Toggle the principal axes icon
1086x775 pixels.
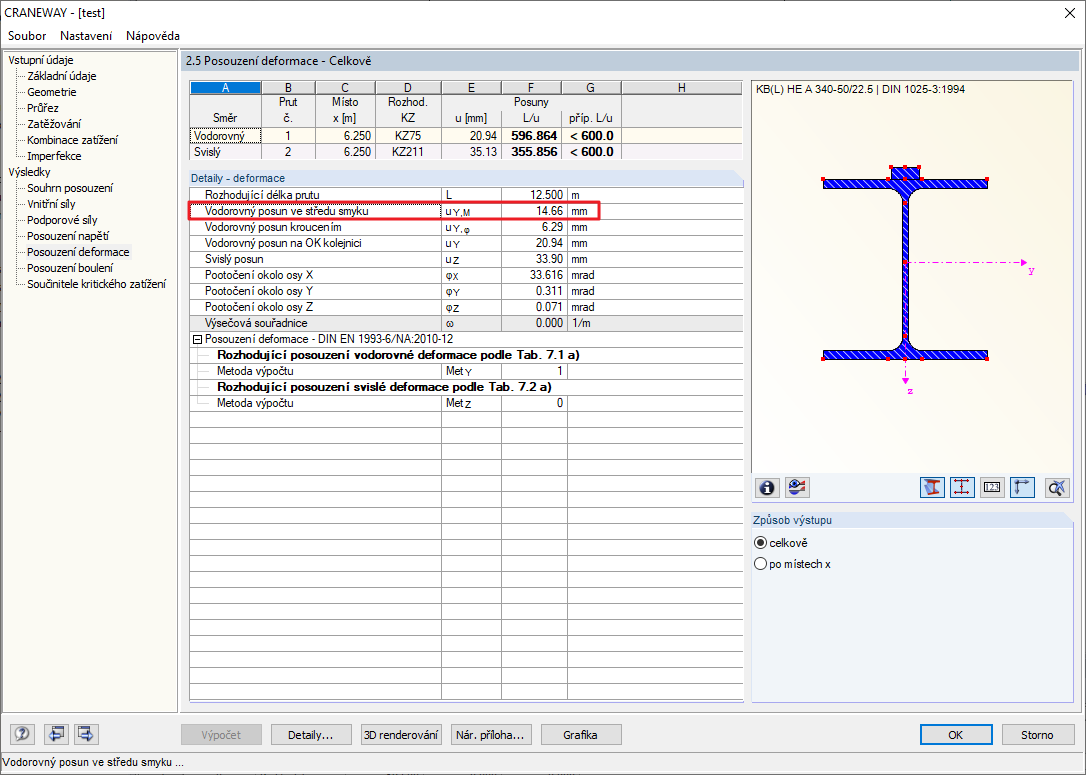click(x=1022, y=488)
